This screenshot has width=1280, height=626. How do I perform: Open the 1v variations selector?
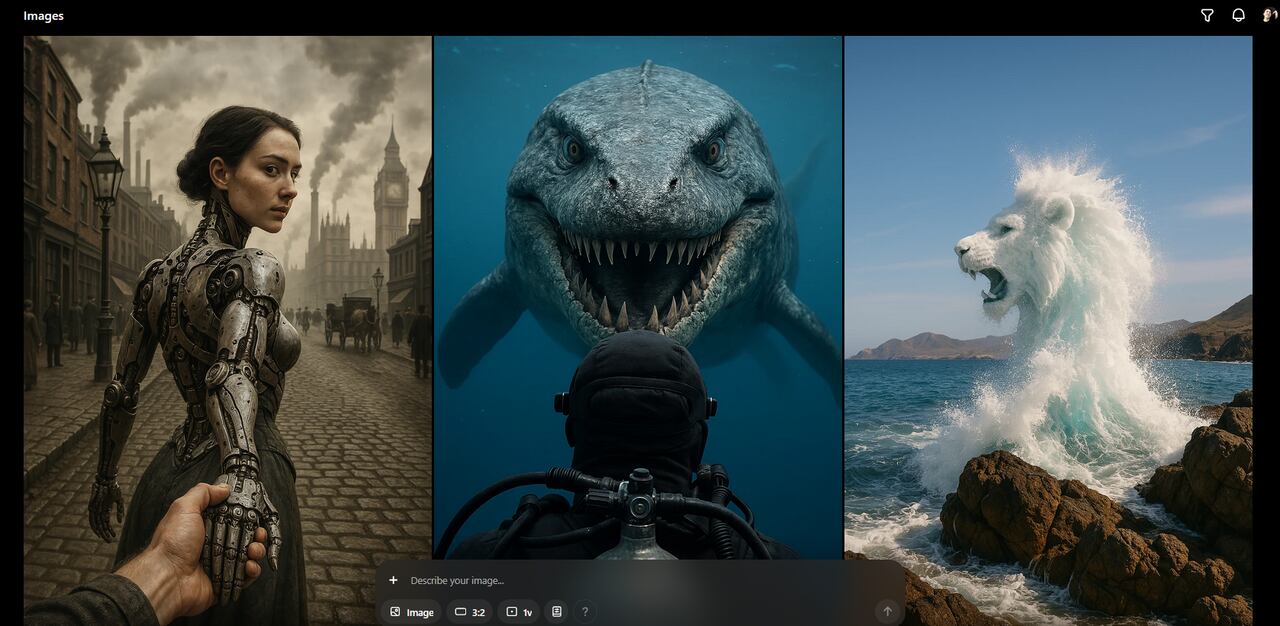click(x=519, y=612)
